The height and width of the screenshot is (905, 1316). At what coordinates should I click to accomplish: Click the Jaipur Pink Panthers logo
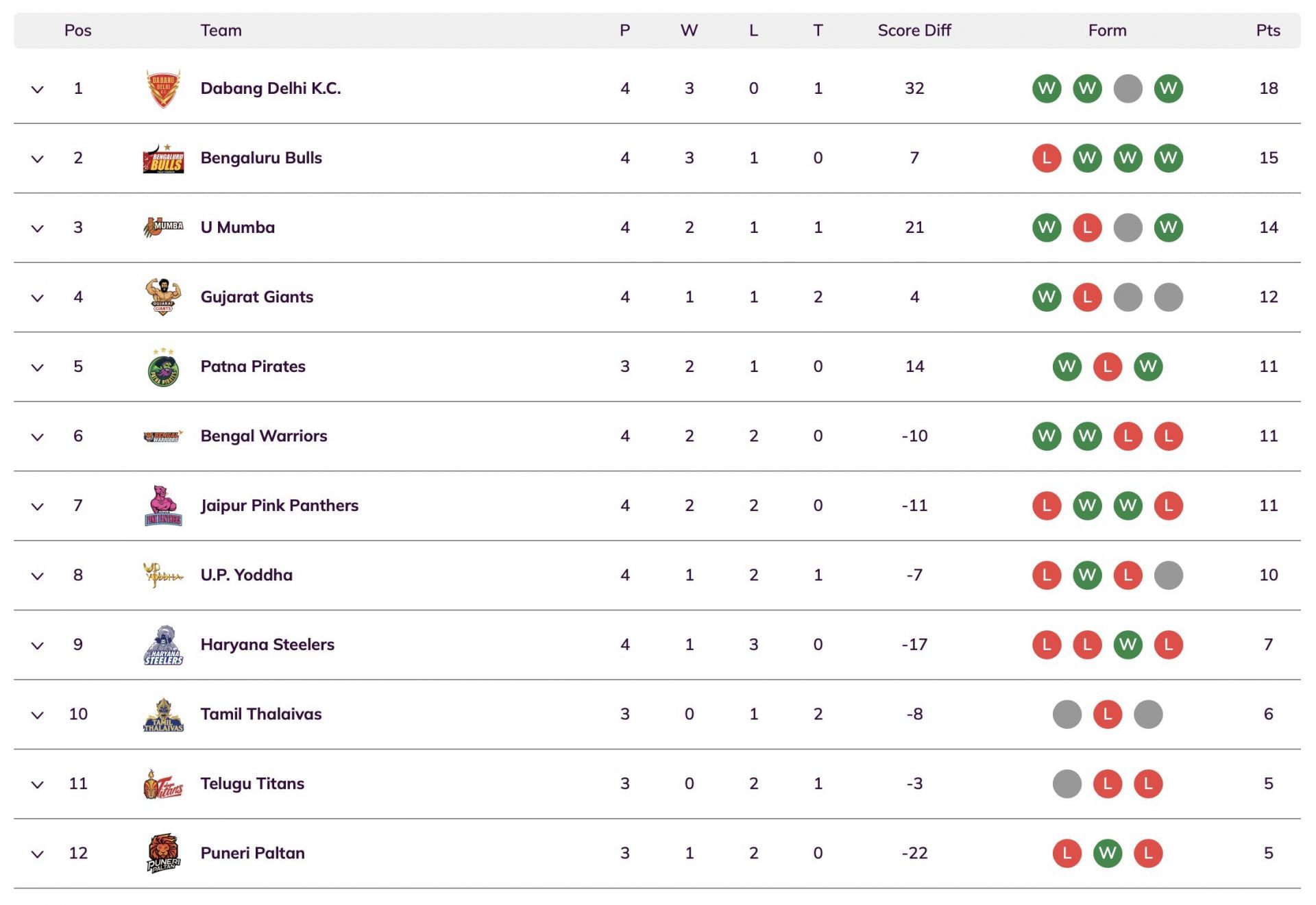[x=163, y=506]
